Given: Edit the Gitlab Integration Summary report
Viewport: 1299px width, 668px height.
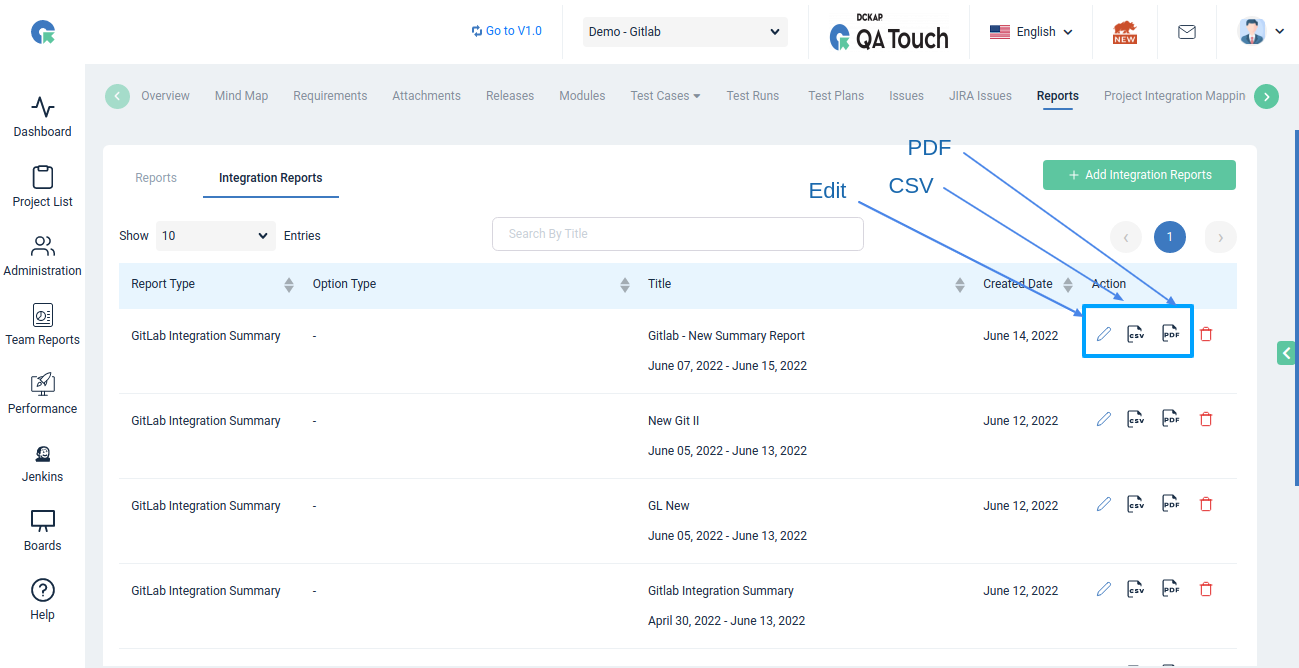Looking at the screenshot, I should pyautogui.click(x=1104, y=589).
